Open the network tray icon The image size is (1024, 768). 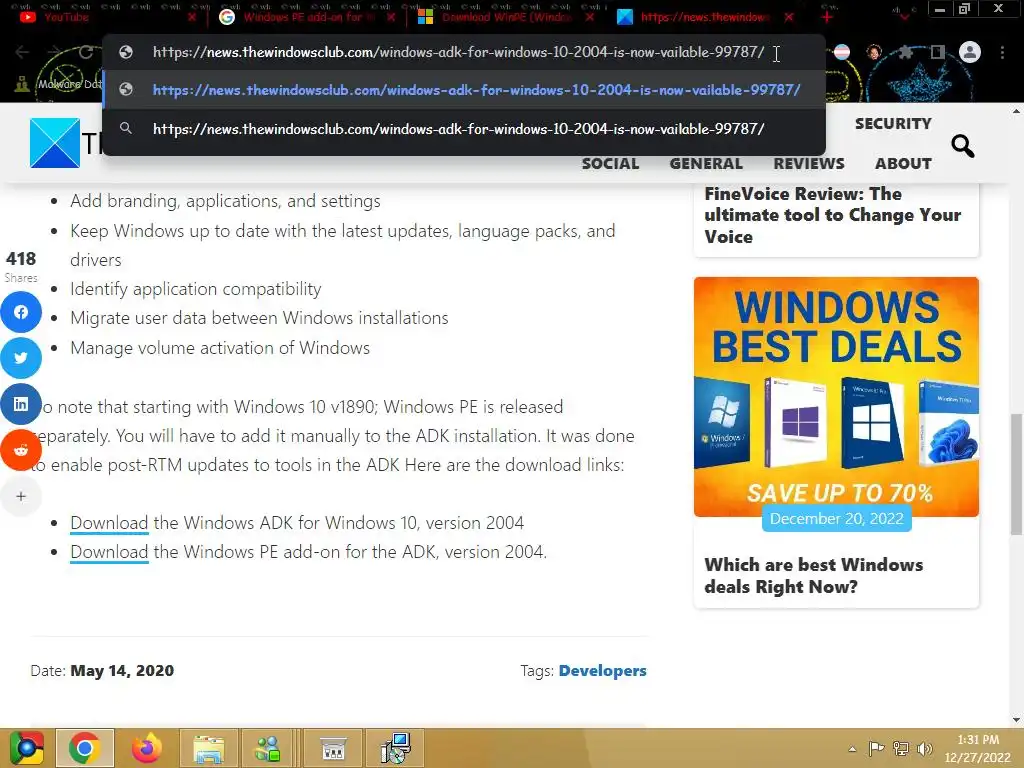tap(901, 748)
